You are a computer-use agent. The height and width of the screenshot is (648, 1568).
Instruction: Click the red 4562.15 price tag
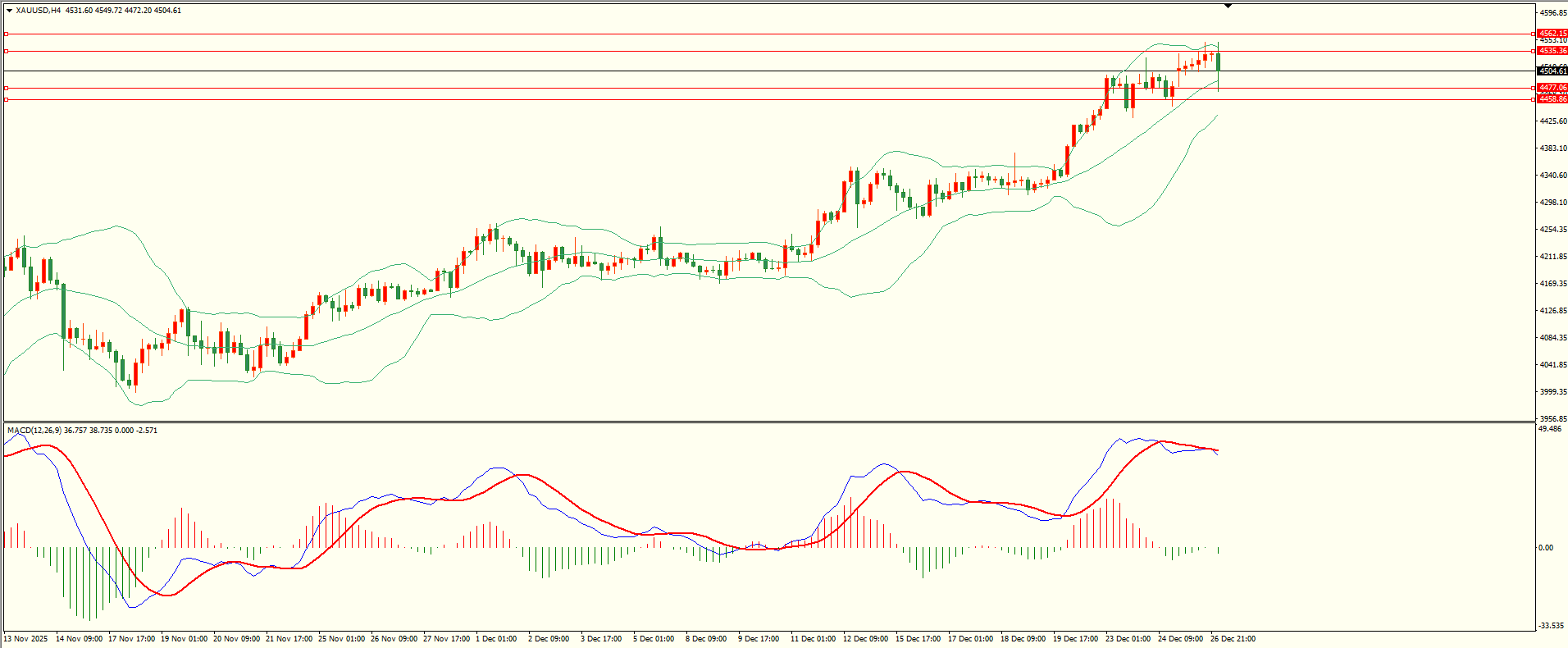click(1552, 34)
